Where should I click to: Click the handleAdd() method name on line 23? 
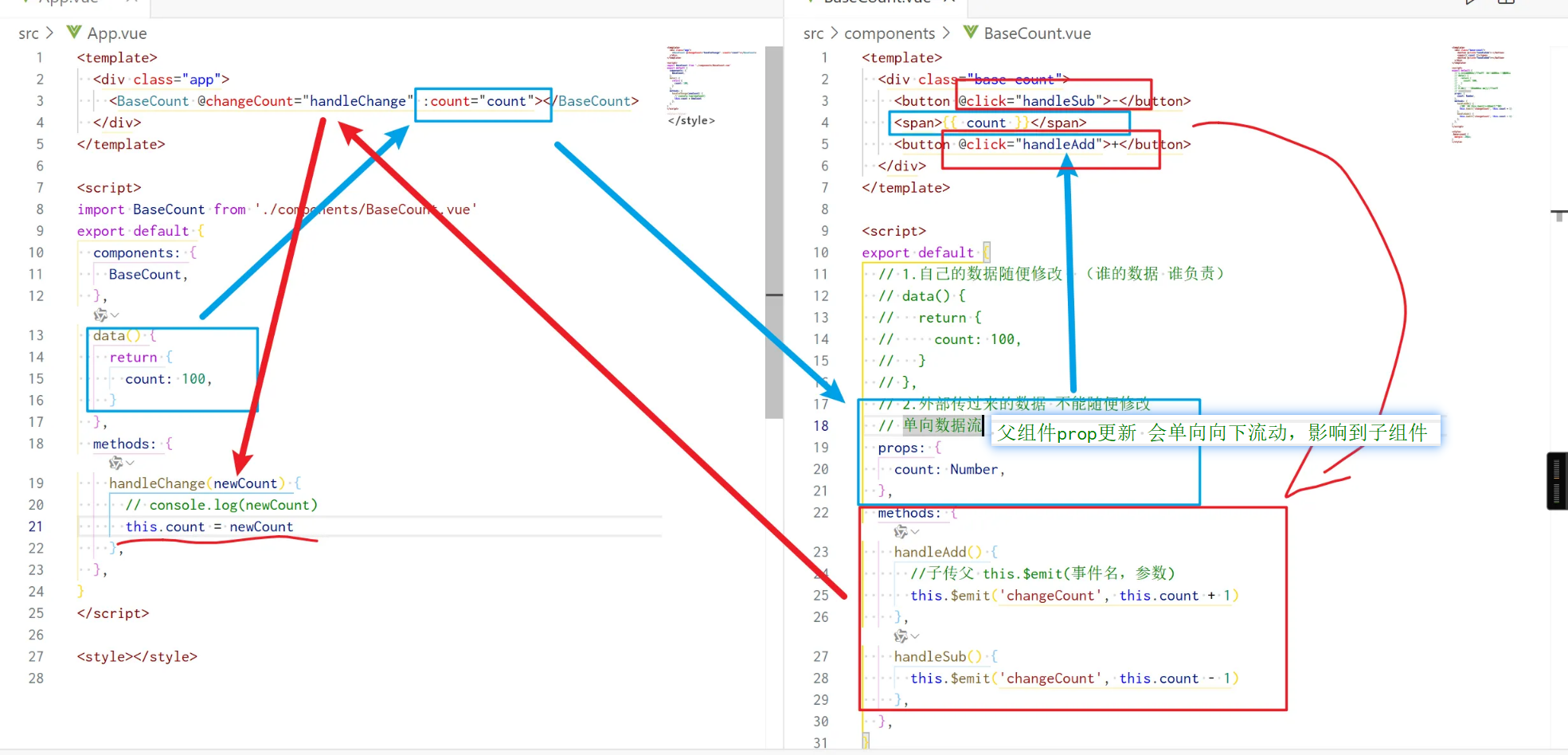[937, 552]
